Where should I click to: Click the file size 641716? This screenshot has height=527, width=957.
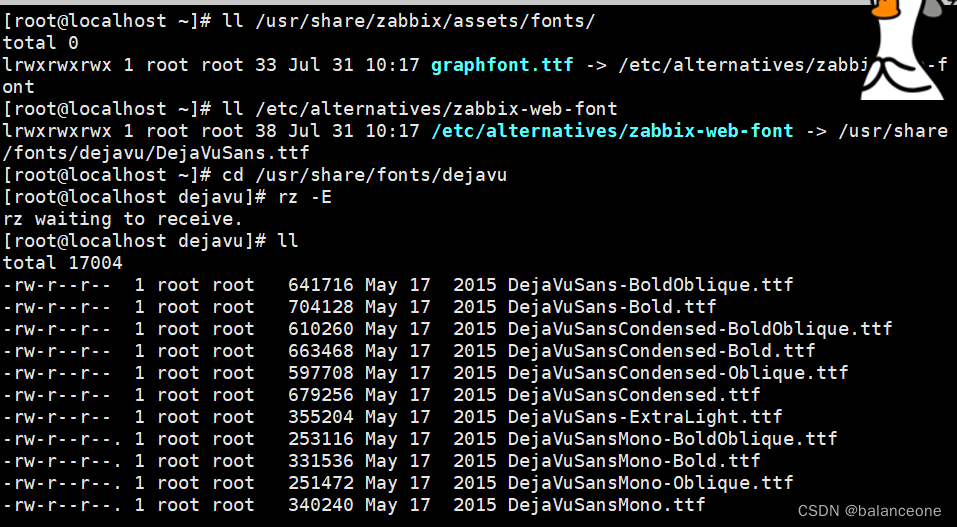click(x=321, y=285)
